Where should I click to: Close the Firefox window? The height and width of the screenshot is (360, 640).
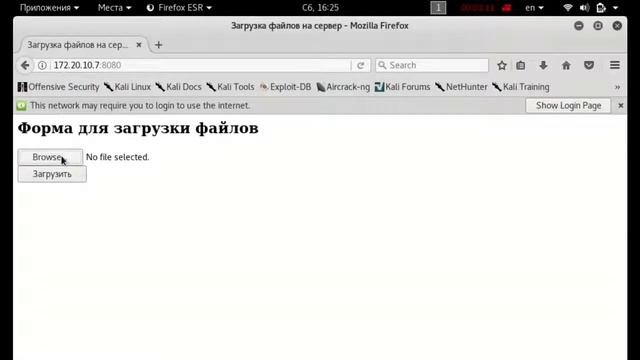[x=617, y=26]
